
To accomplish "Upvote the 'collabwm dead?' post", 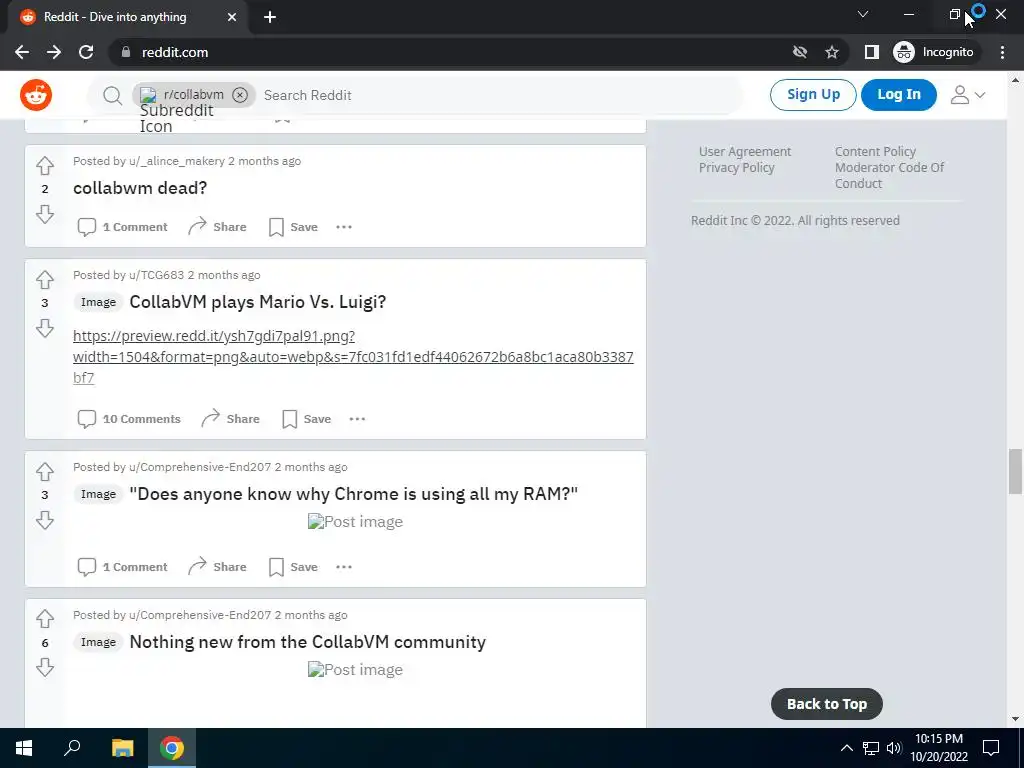I will point(44,166).
